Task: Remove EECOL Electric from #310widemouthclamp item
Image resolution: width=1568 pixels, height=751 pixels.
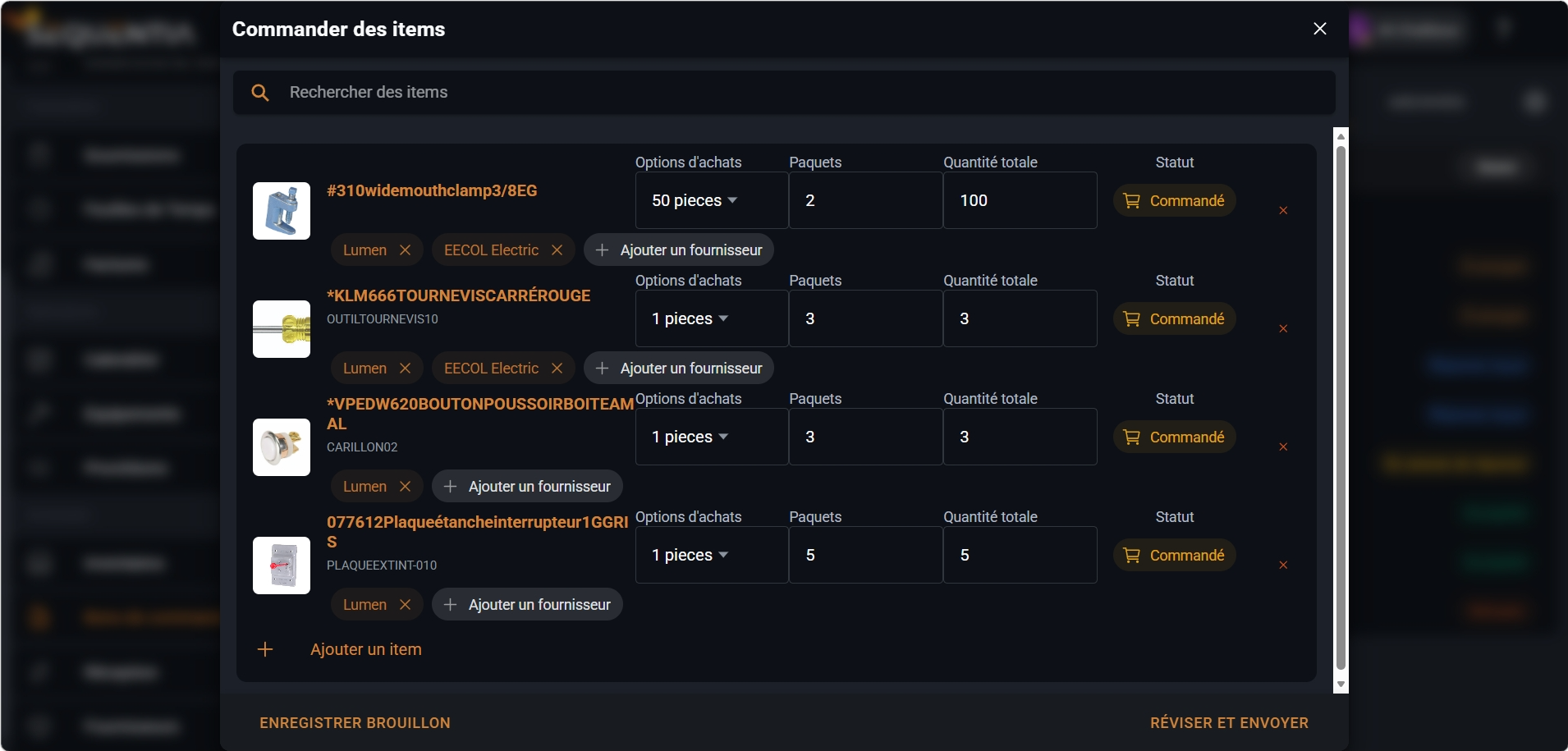Action: pos(557,250)
